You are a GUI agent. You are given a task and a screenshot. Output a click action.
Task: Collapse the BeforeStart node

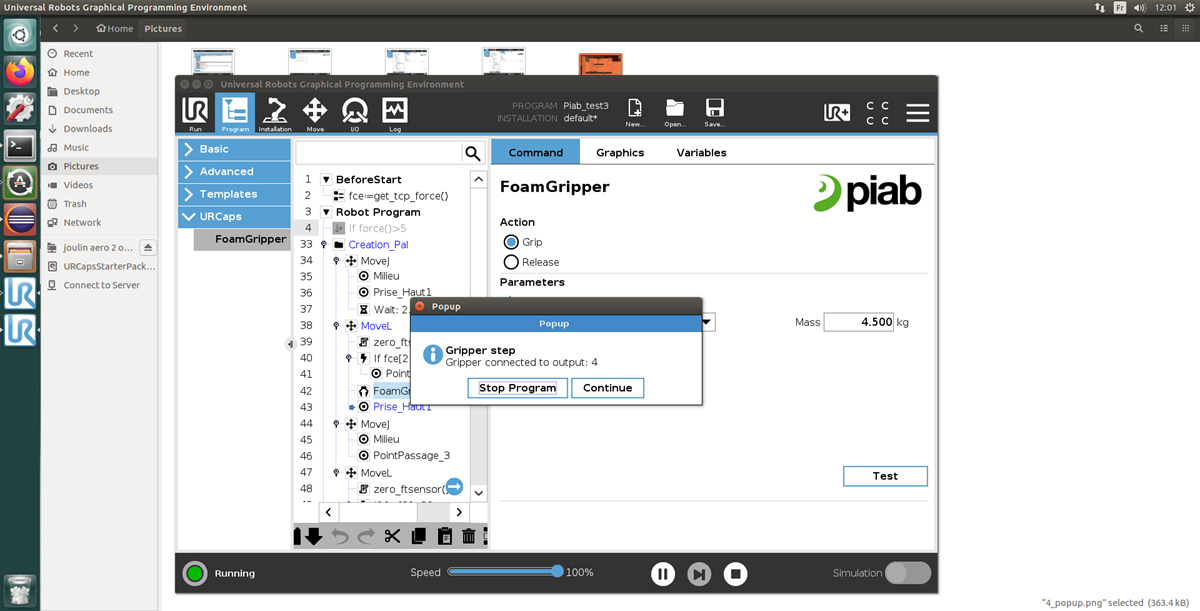coord(326,180)
